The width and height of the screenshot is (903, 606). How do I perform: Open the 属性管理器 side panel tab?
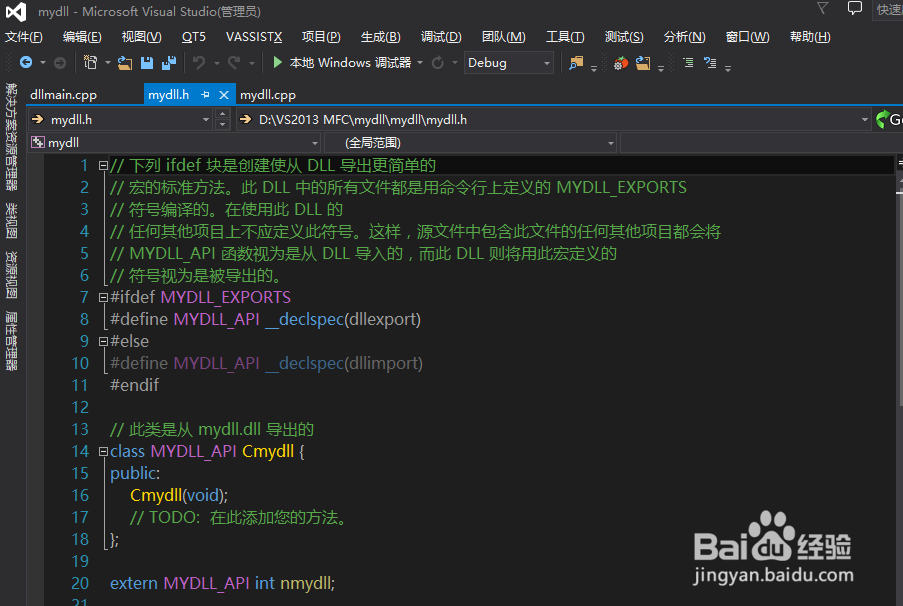11,341
